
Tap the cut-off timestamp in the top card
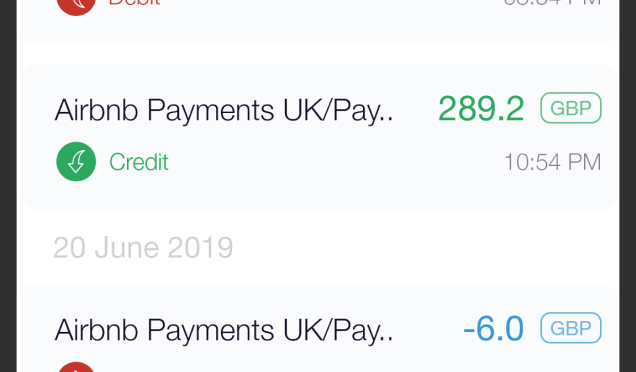552,3
